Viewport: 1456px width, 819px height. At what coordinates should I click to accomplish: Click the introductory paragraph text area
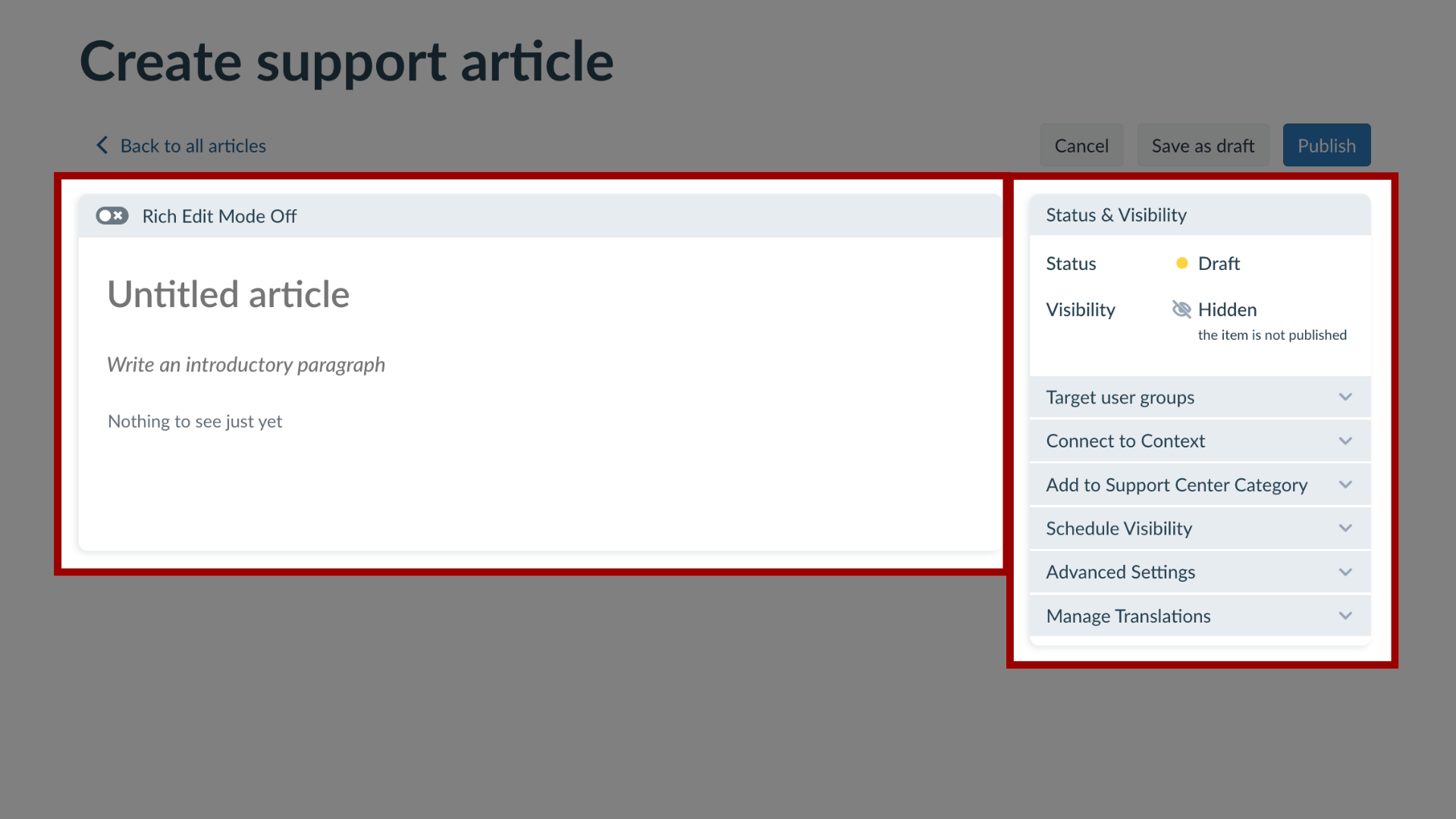point(245,363)
